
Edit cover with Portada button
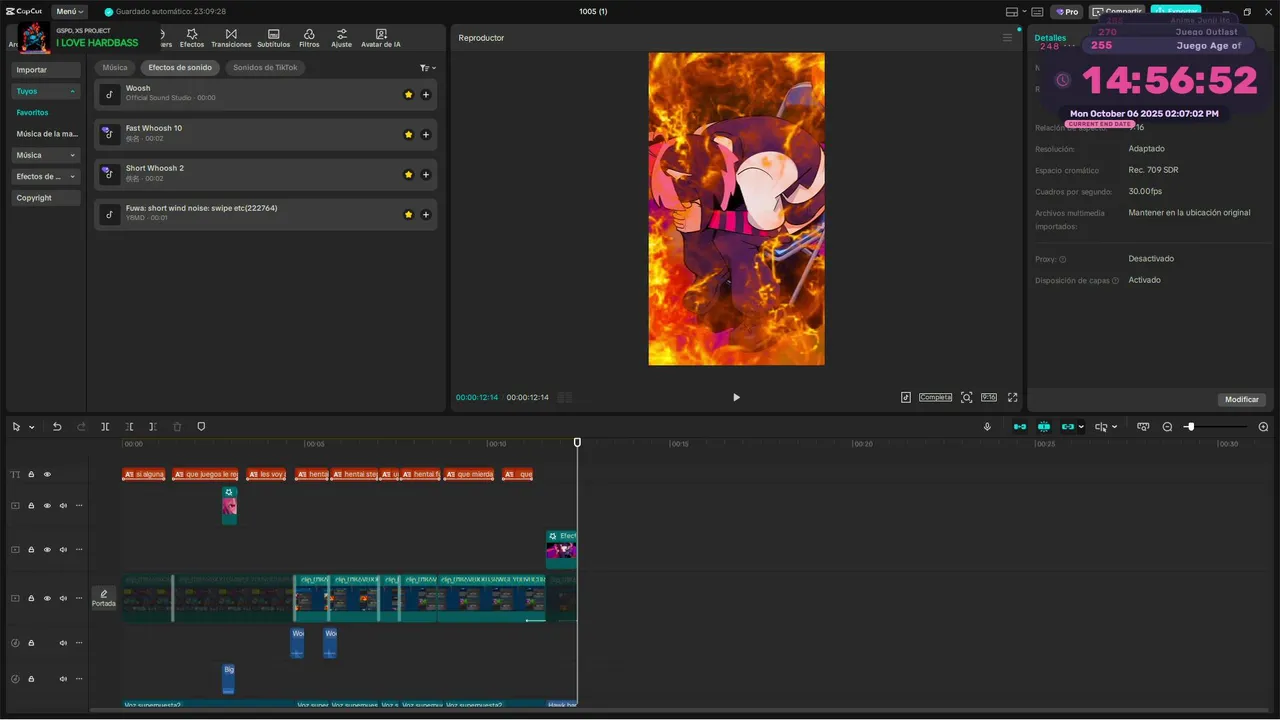pos(104,598)
